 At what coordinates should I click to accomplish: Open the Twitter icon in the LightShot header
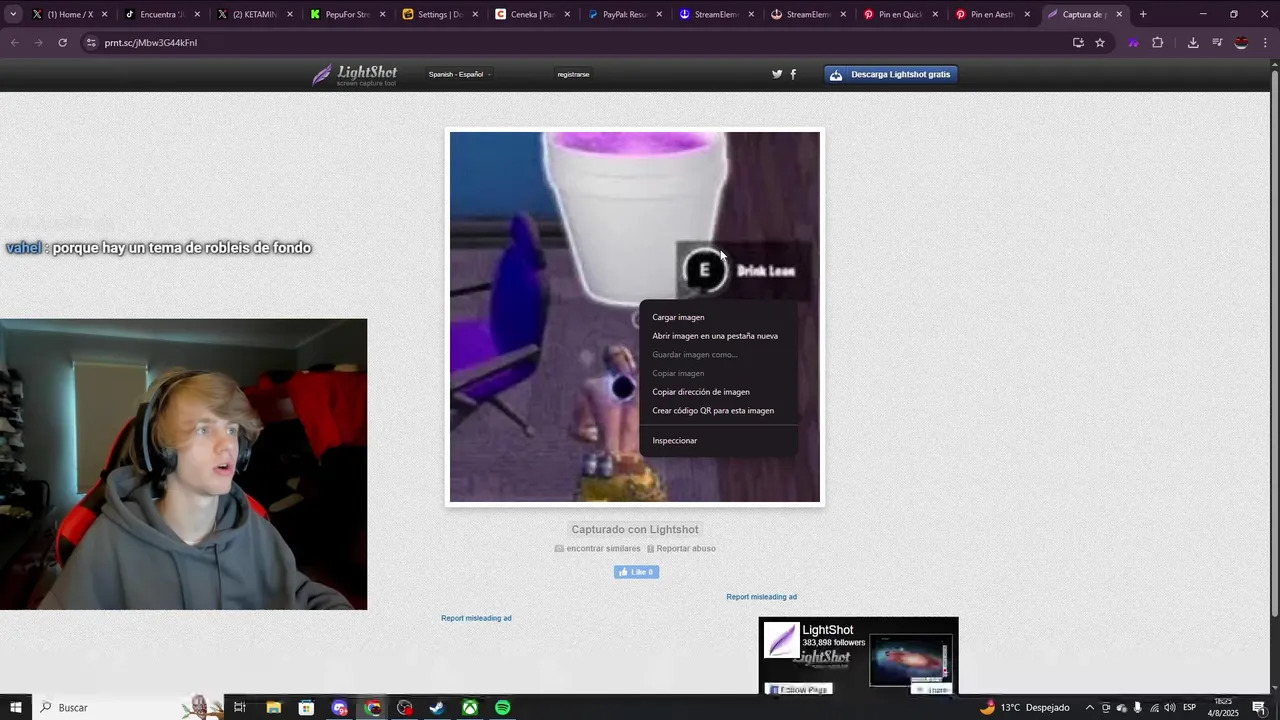pos(777,74)
